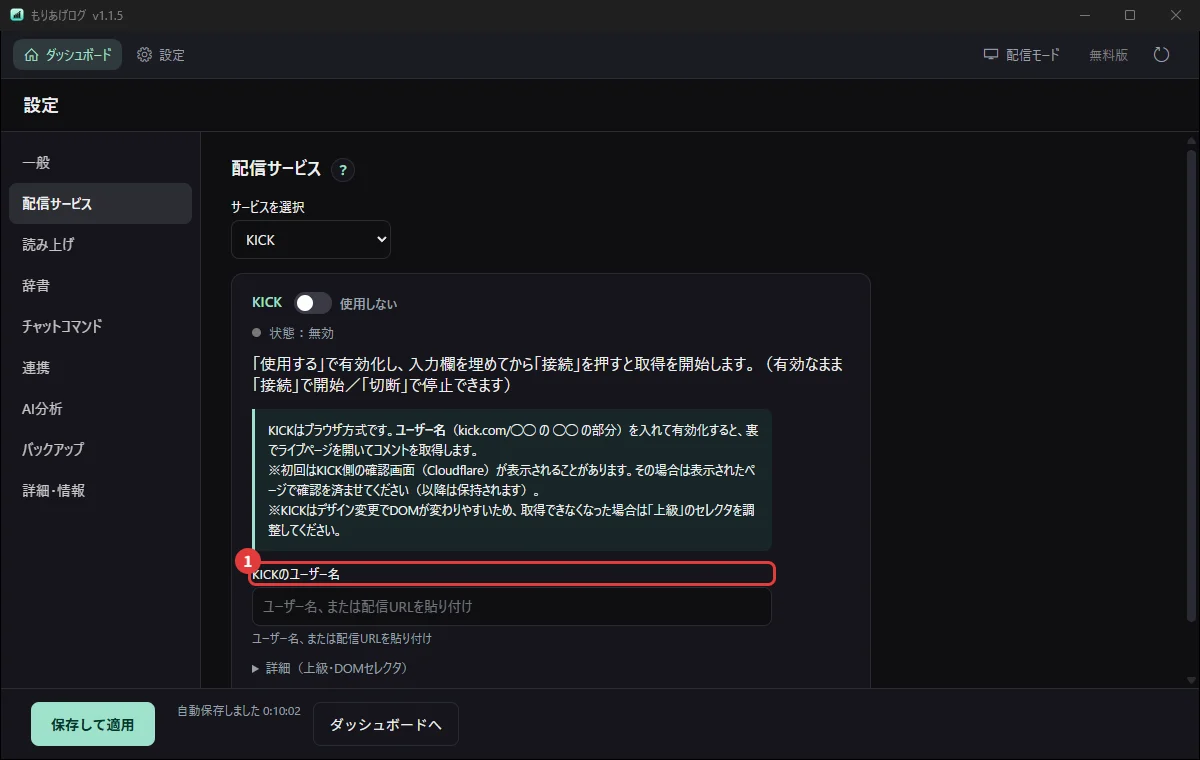1200x760 pixels.
Task: Click the gear icon next to 設定
Action: (145, 55)
